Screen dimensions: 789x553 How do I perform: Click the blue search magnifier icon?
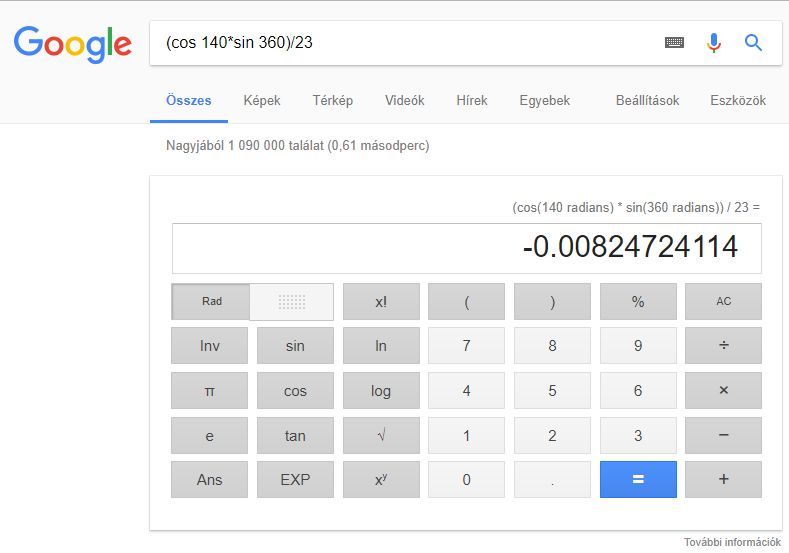pos(753,43)
